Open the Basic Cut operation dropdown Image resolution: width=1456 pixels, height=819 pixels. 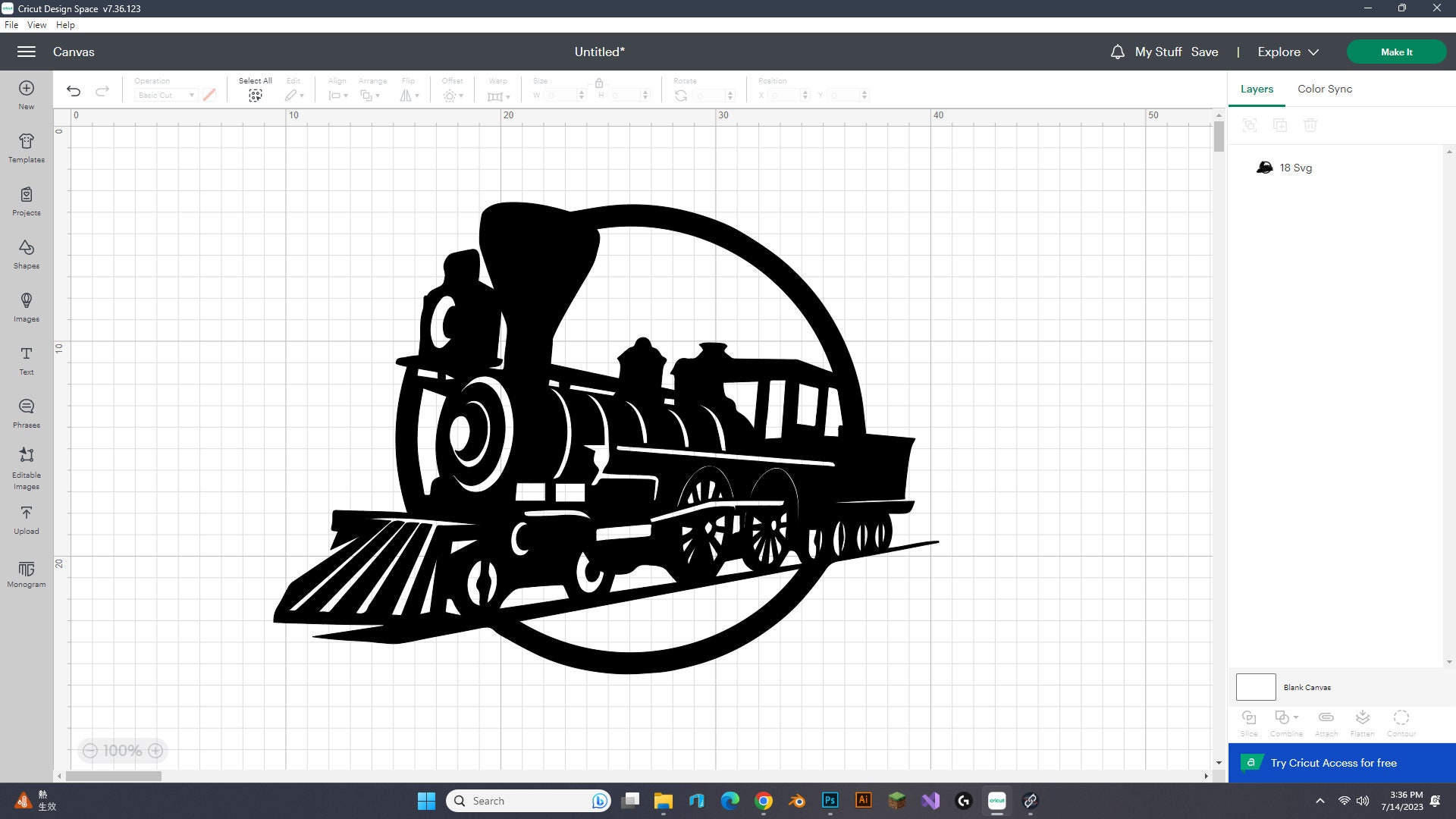165,95
